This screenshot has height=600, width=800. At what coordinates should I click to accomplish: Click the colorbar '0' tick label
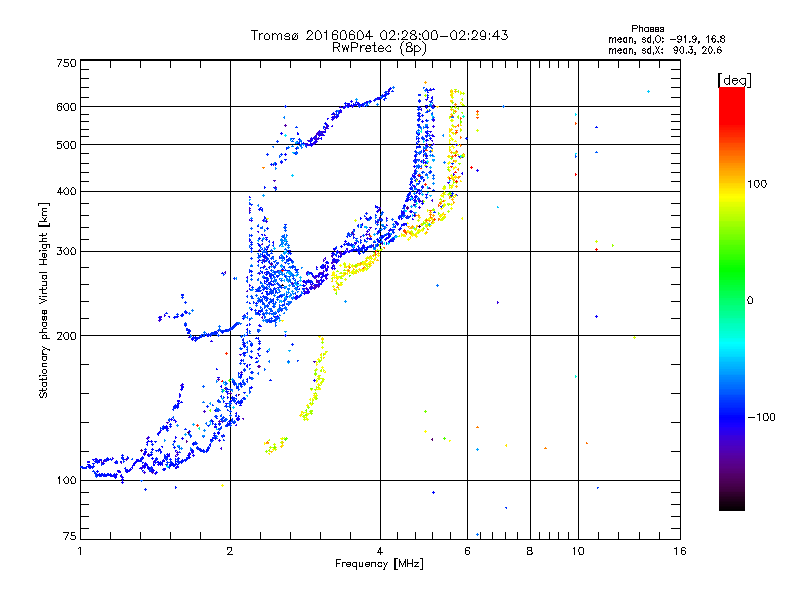pyautogui.click(x=750, y=301)
